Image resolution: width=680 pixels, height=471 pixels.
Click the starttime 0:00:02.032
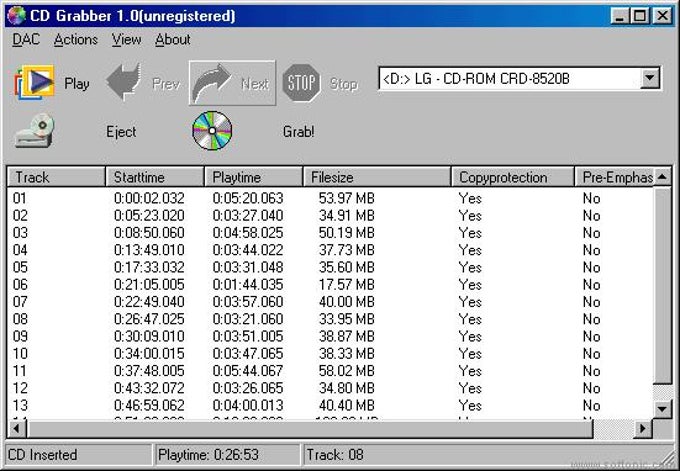click(149, 198)
